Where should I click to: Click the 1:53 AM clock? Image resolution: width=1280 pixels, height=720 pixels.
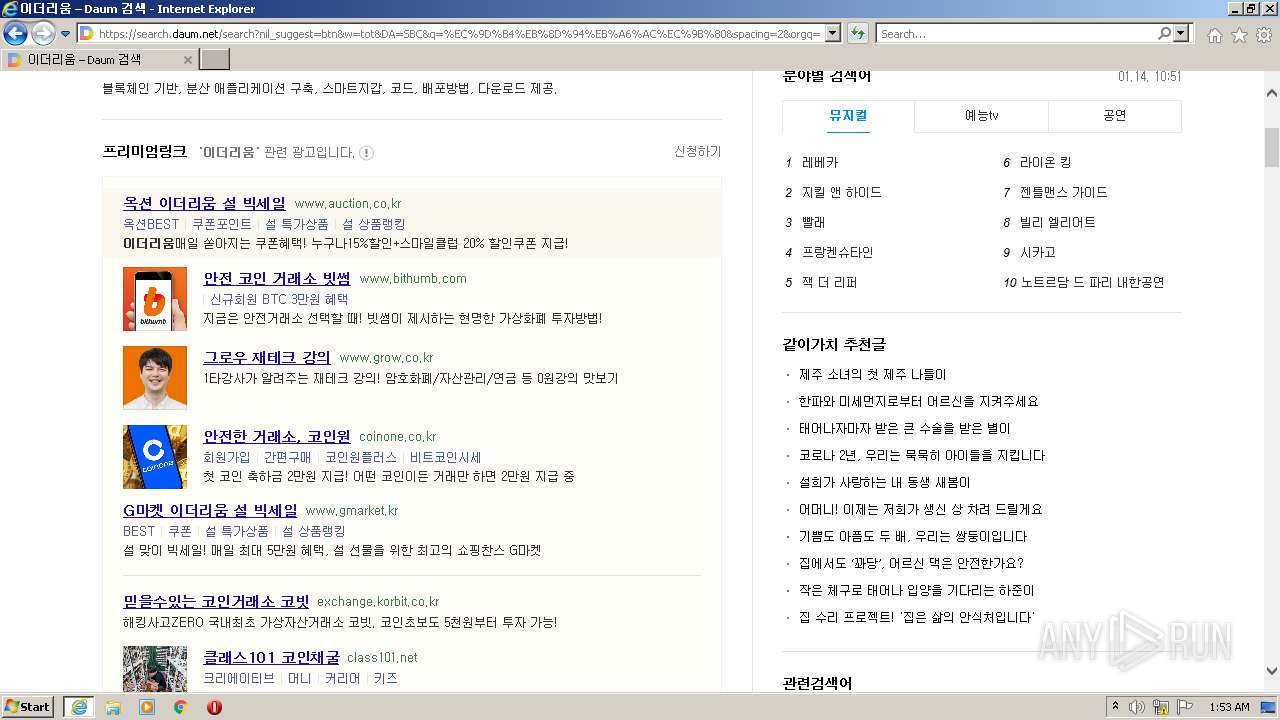1229,707
